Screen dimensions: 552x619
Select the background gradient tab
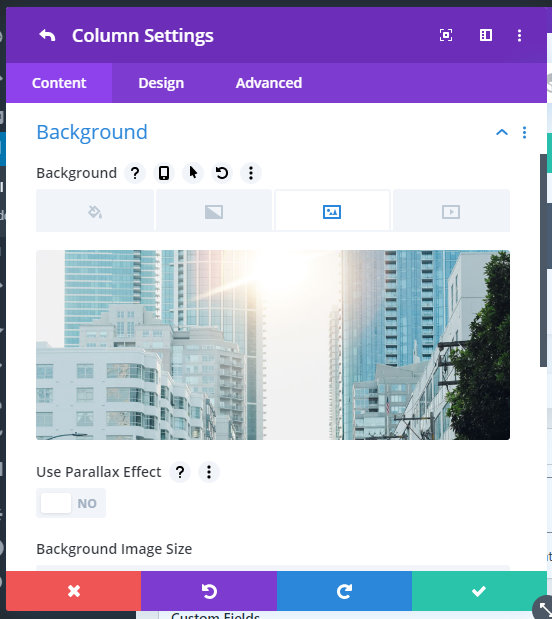click(214, 212)
